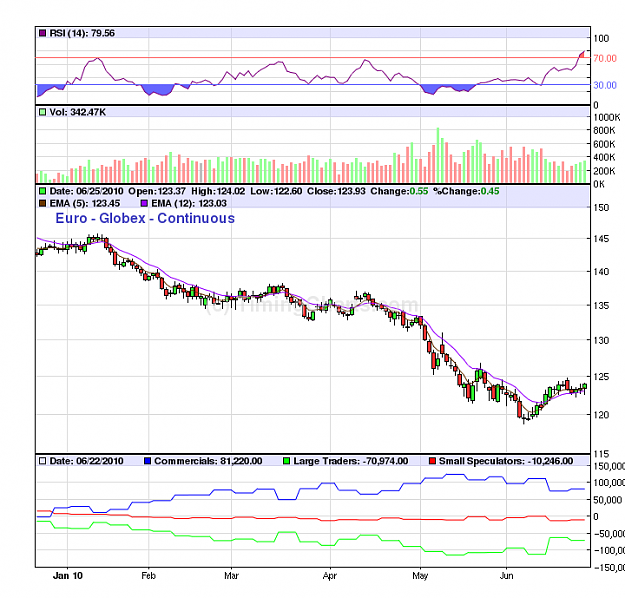Click the 'EMA (5): 123.45' text
Screen dimensions: 625x598
pyautogui.click(x=85, y=203)
